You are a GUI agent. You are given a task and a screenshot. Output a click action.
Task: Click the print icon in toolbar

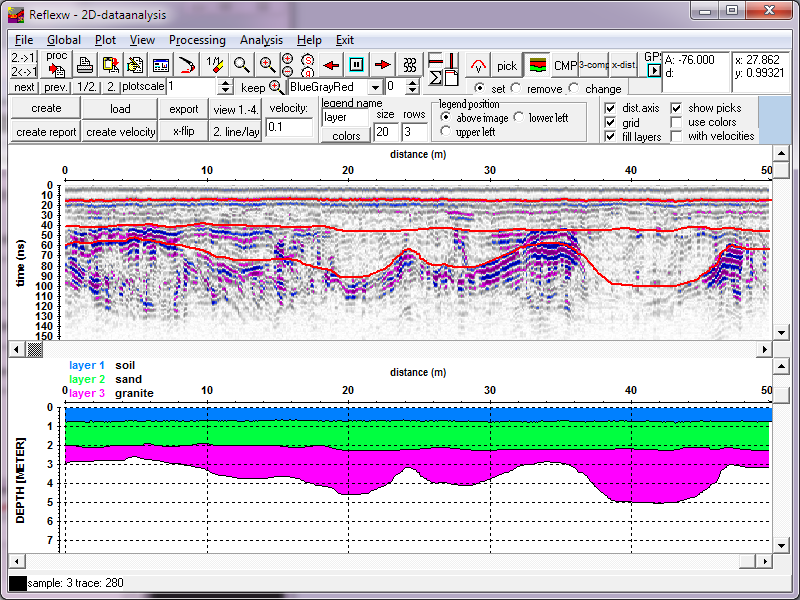pos(86,65)
